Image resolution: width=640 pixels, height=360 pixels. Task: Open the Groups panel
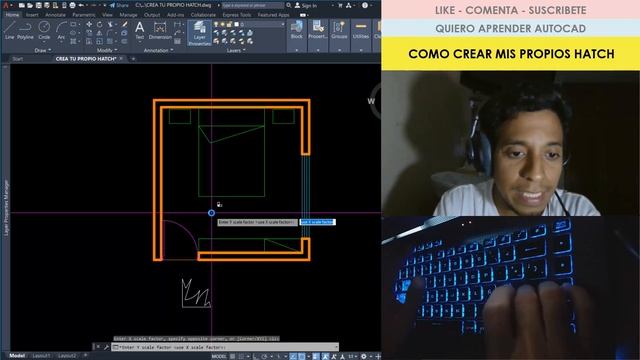[339, 30]
